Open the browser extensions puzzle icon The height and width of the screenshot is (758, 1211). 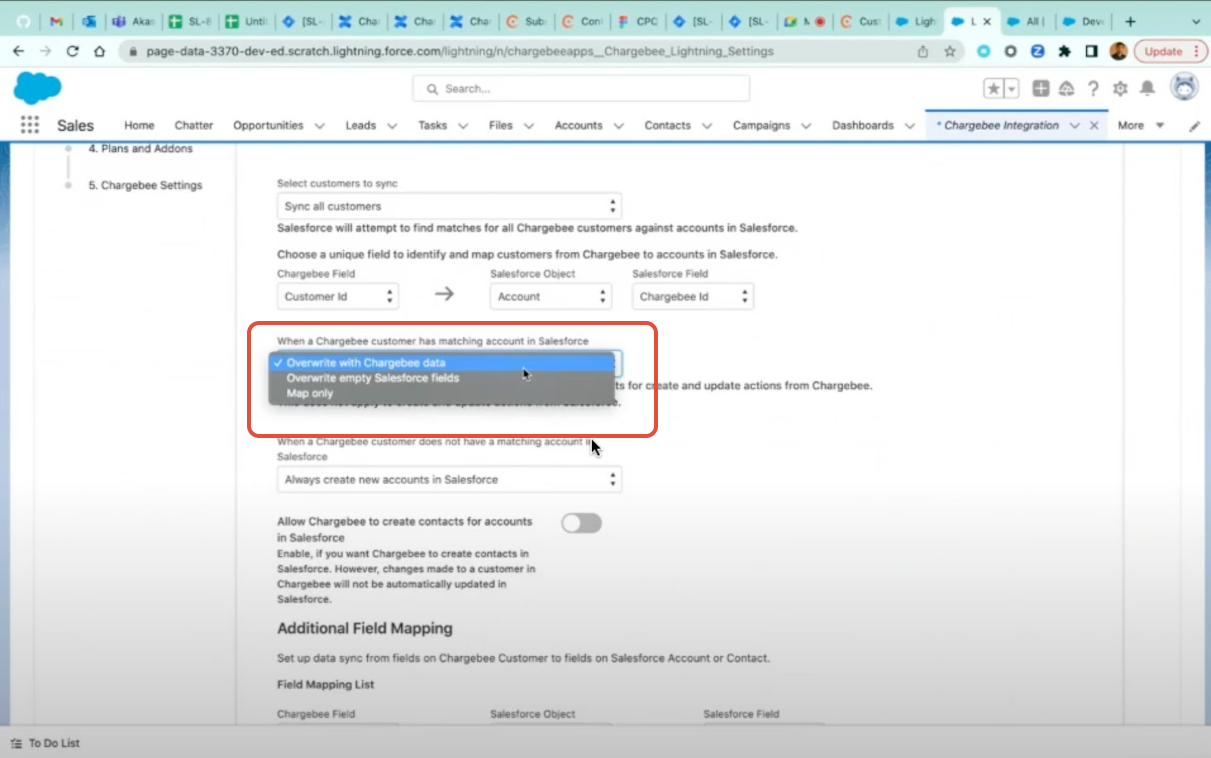[x=1064, y=51]
